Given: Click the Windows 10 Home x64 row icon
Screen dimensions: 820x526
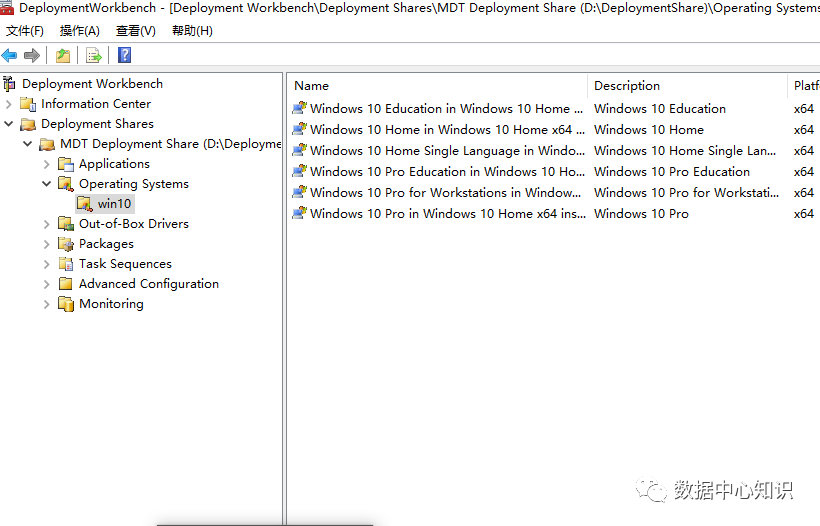Looking at the screenshot, I should (299, 129).
